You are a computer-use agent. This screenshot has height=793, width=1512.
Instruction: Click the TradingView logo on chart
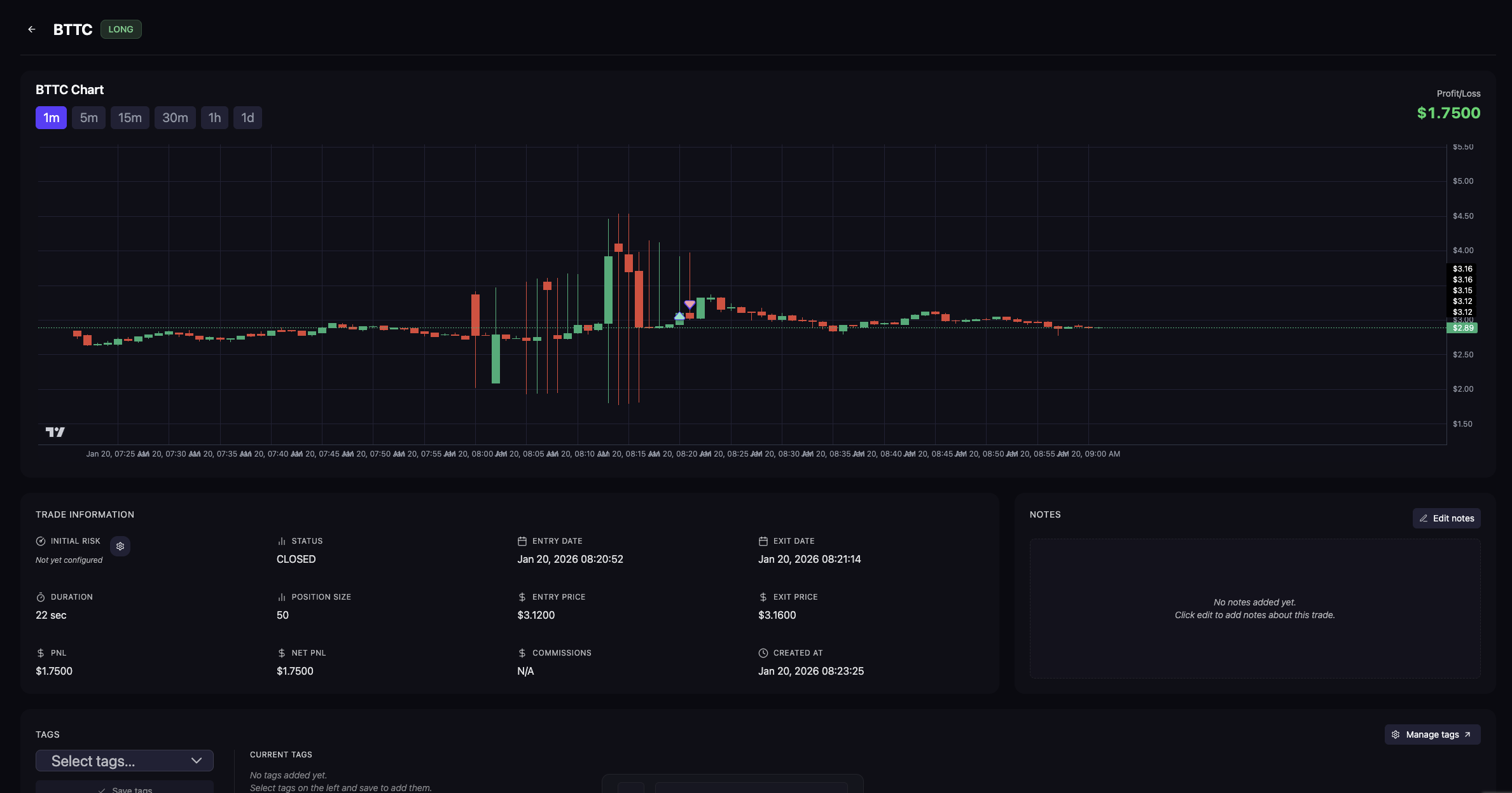(55, 432)
